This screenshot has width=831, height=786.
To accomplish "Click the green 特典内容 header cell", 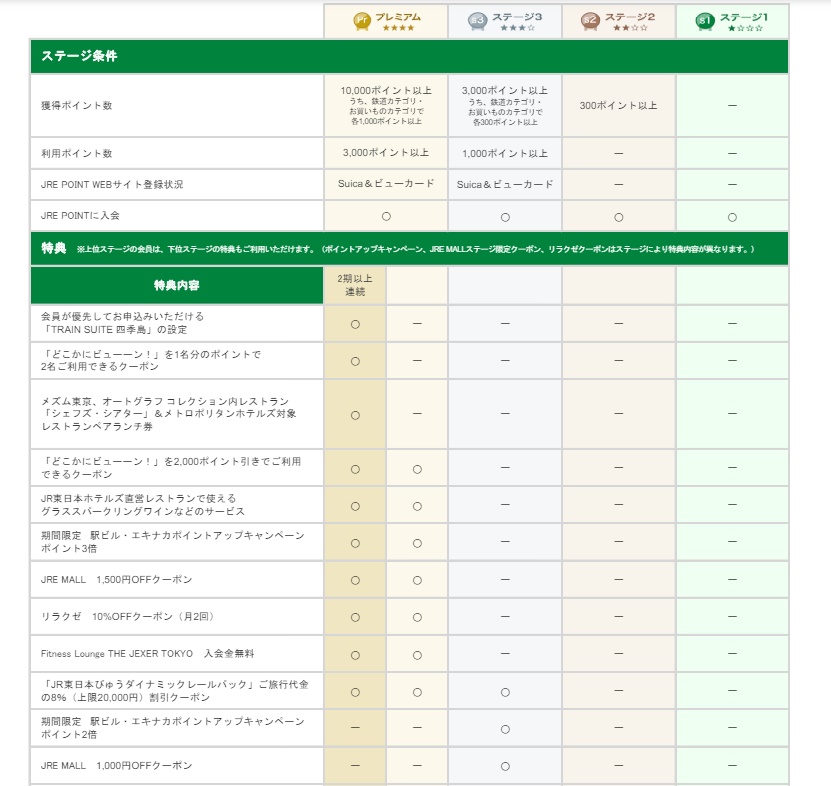I will pos(177,286).
